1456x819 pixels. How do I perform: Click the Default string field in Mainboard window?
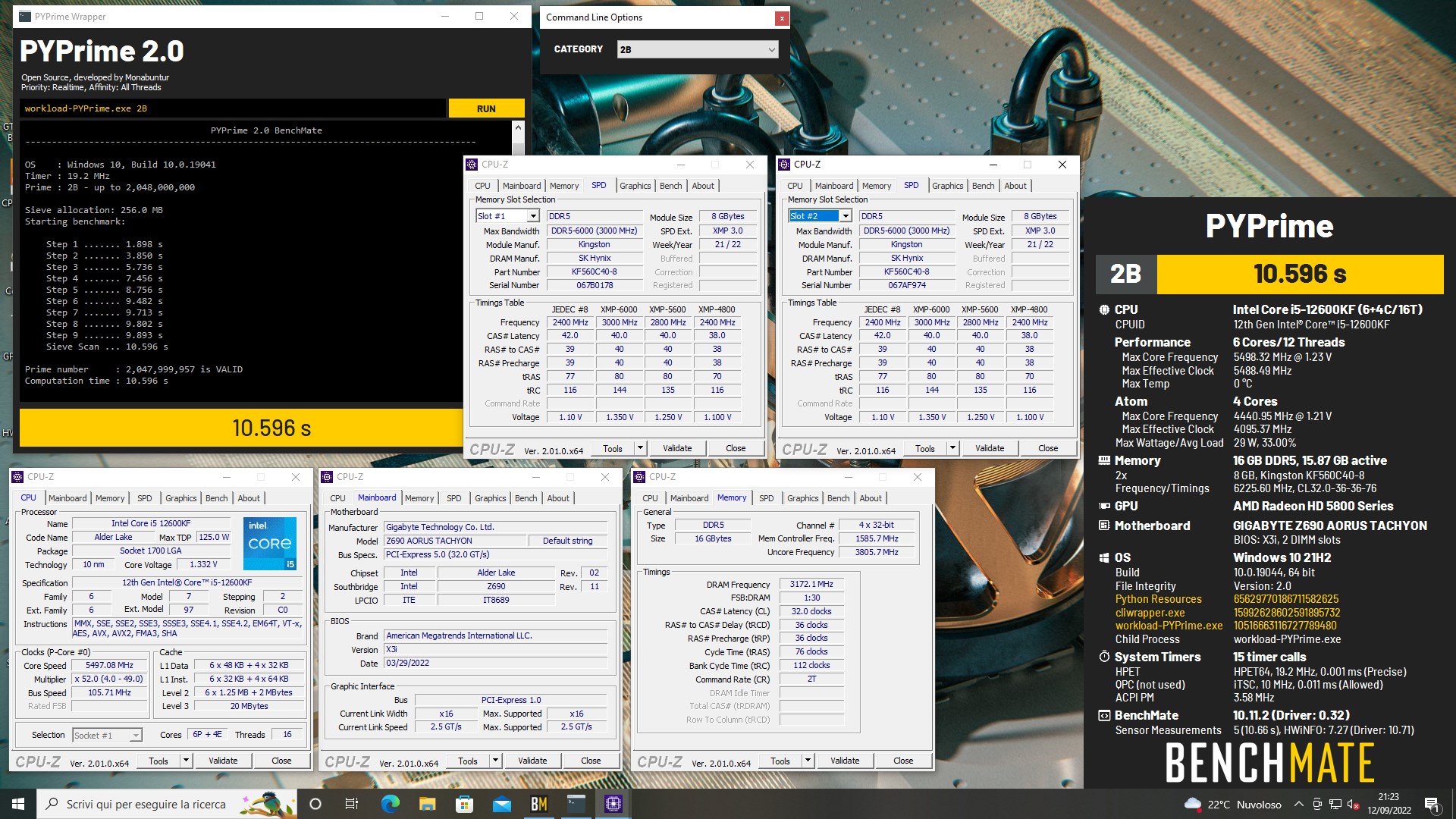[x=568, y=541]
